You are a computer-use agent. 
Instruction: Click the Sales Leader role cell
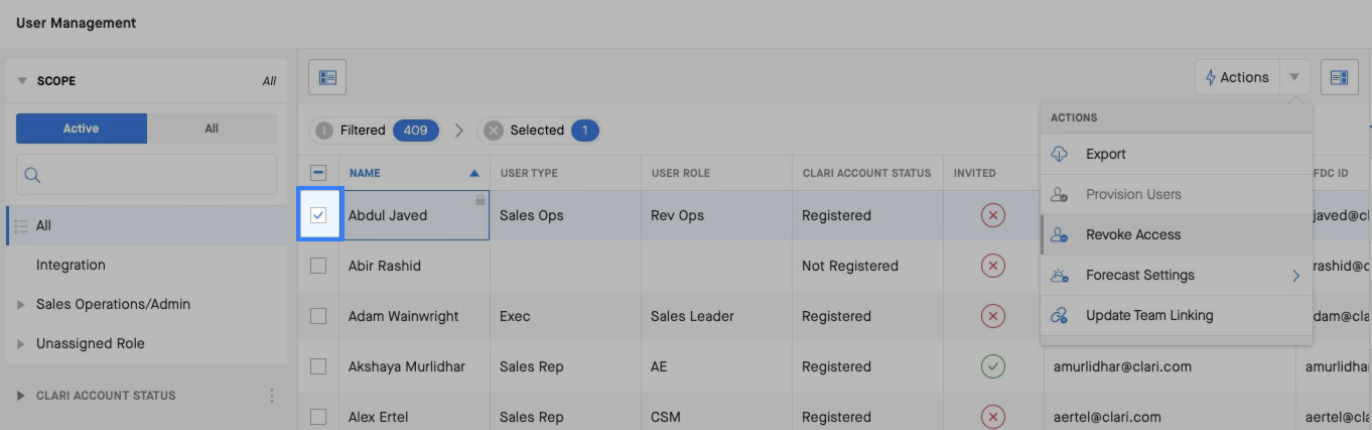pyautogui.click(x=692, y=316)
